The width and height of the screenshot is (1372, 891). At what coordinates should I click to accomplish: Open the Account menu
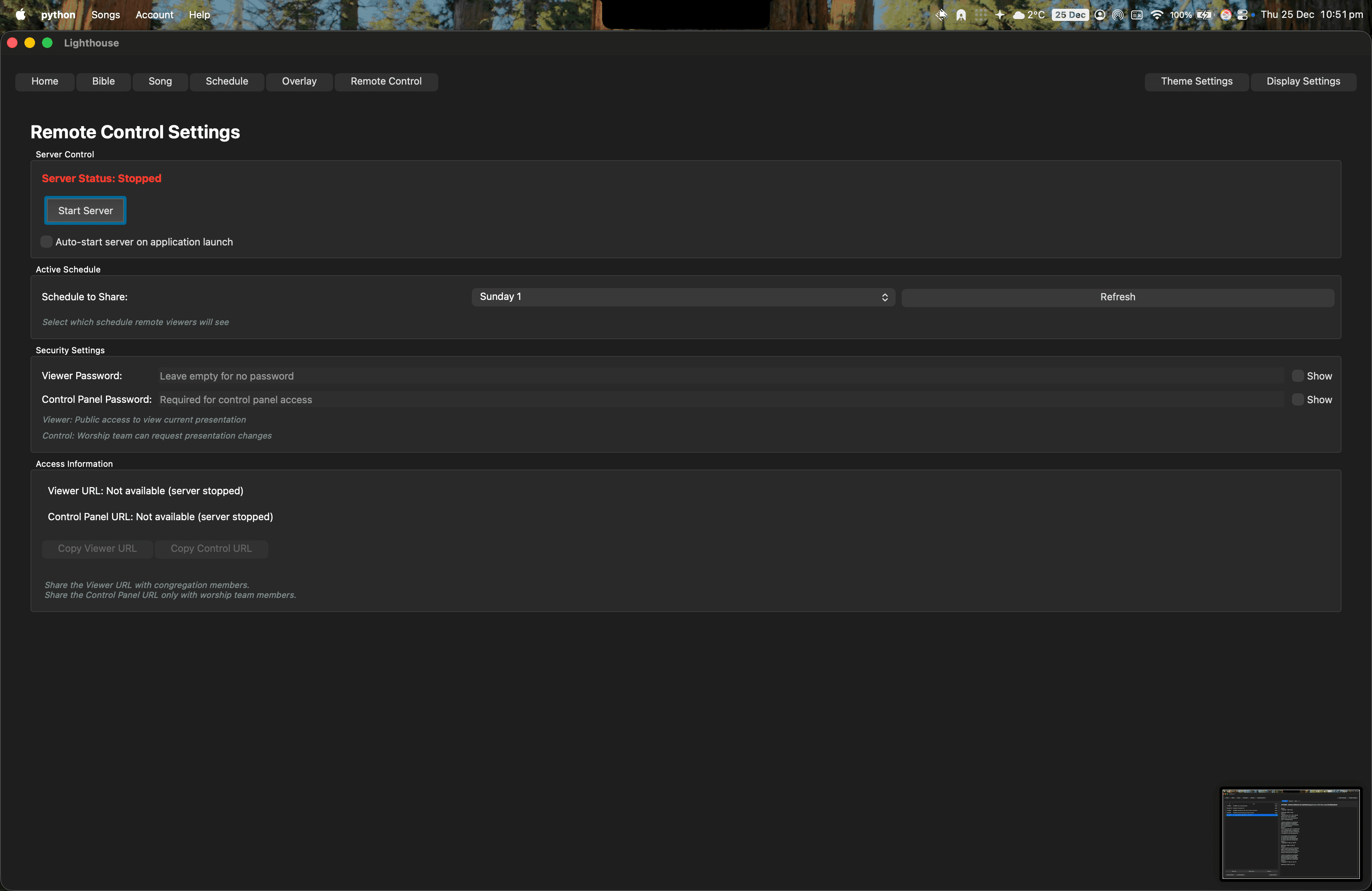154,15
